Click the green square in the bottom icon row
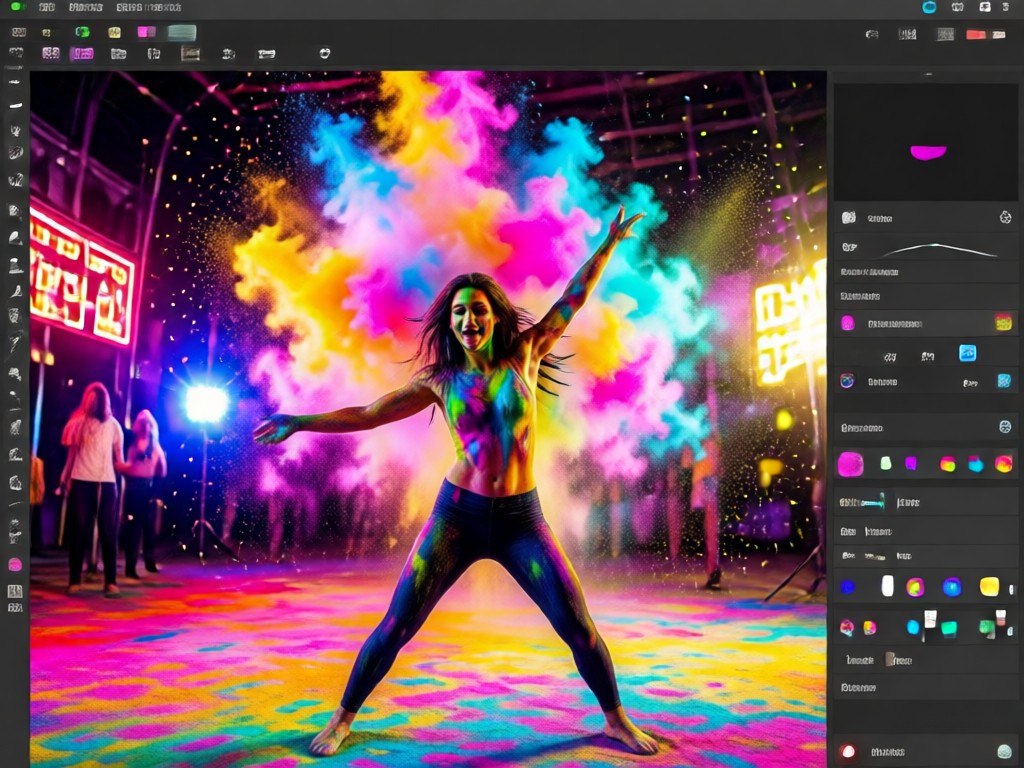 986,629
